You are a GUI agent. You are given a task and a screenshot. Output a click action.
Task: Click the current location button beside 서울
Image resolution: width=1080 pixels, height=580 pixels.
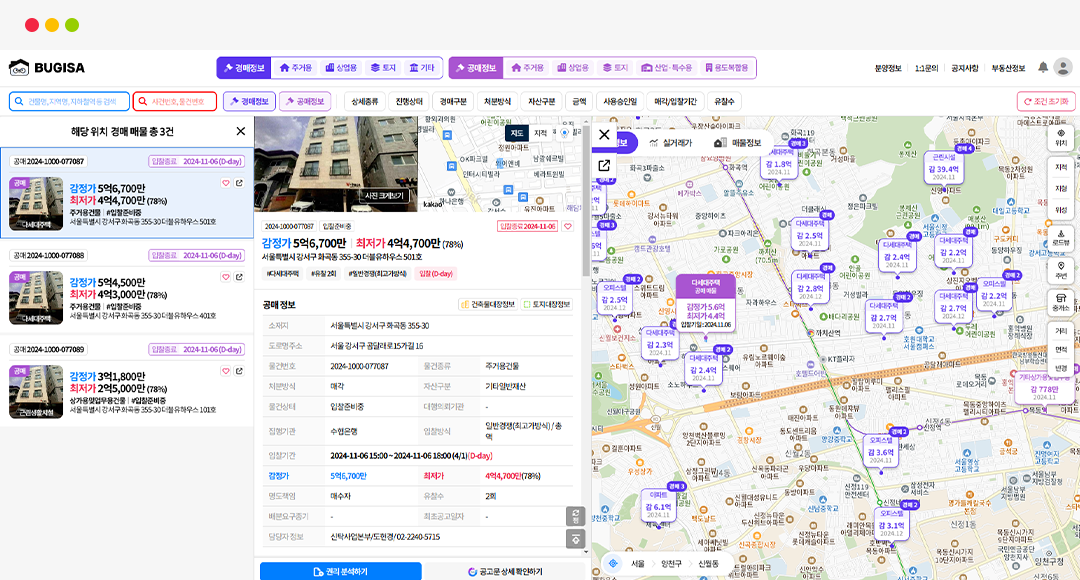click(612, 564)
